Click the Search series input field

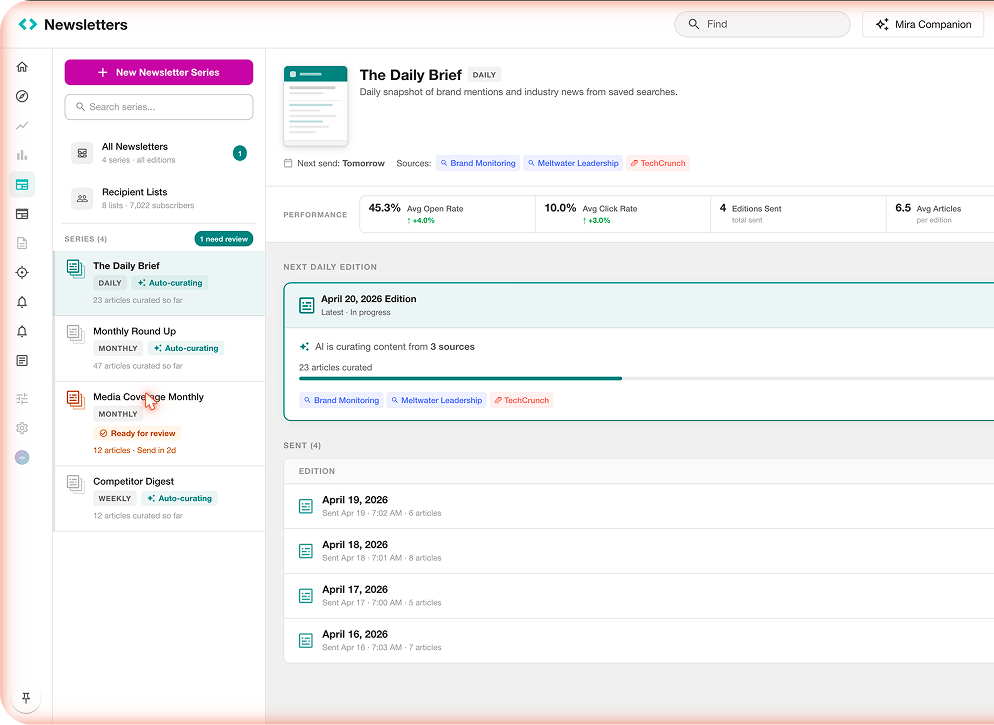coord(158,107)
